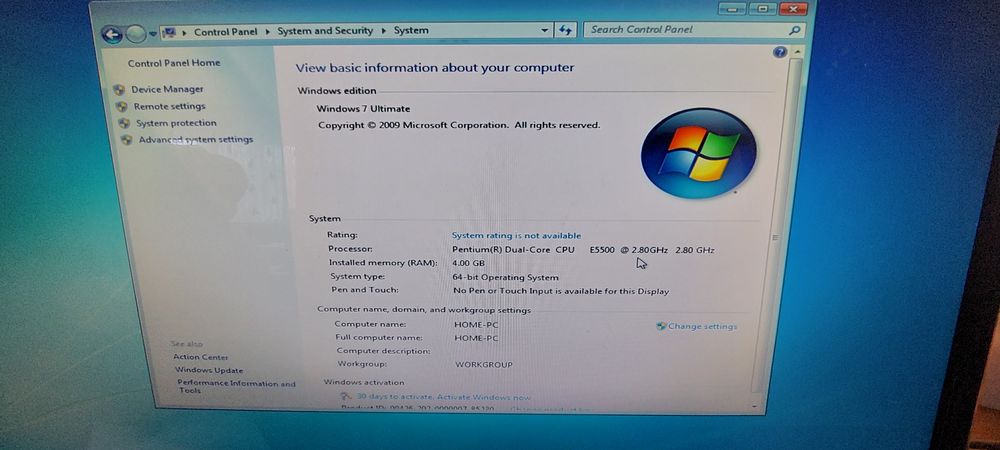Close the System window
This screenshot has height=450, width=1000.
(793, 9)
